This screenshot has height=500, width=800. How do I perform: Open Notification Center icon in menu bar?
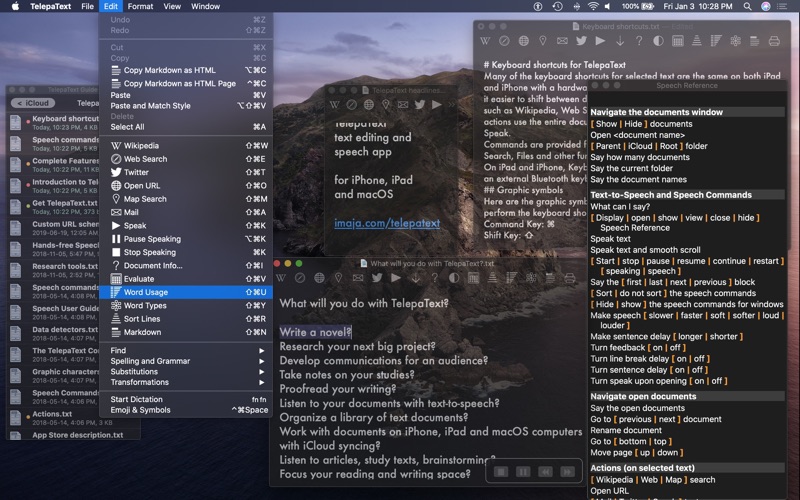click(782, 6)
